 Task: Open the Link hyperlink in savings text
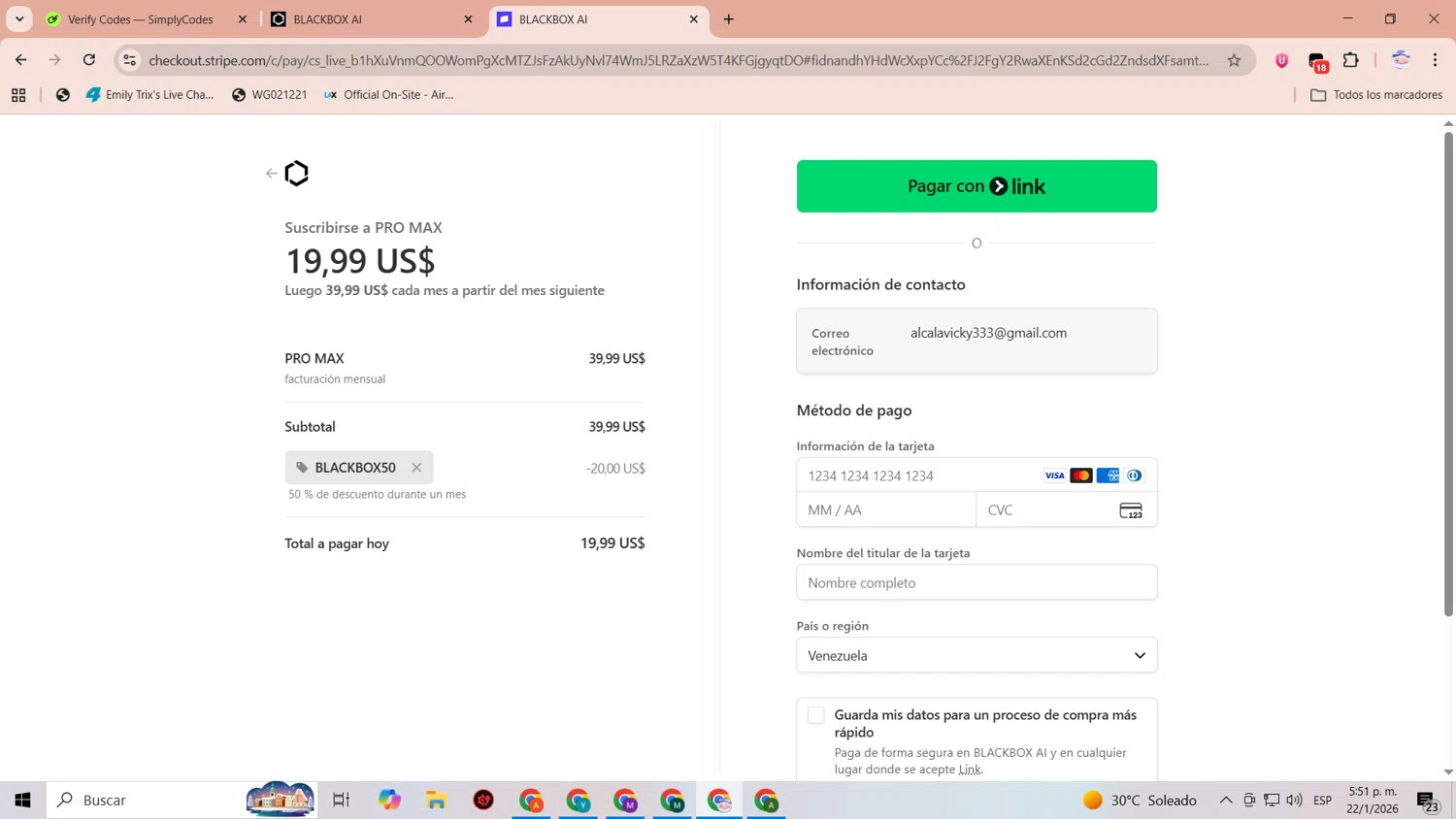point(970,770)
